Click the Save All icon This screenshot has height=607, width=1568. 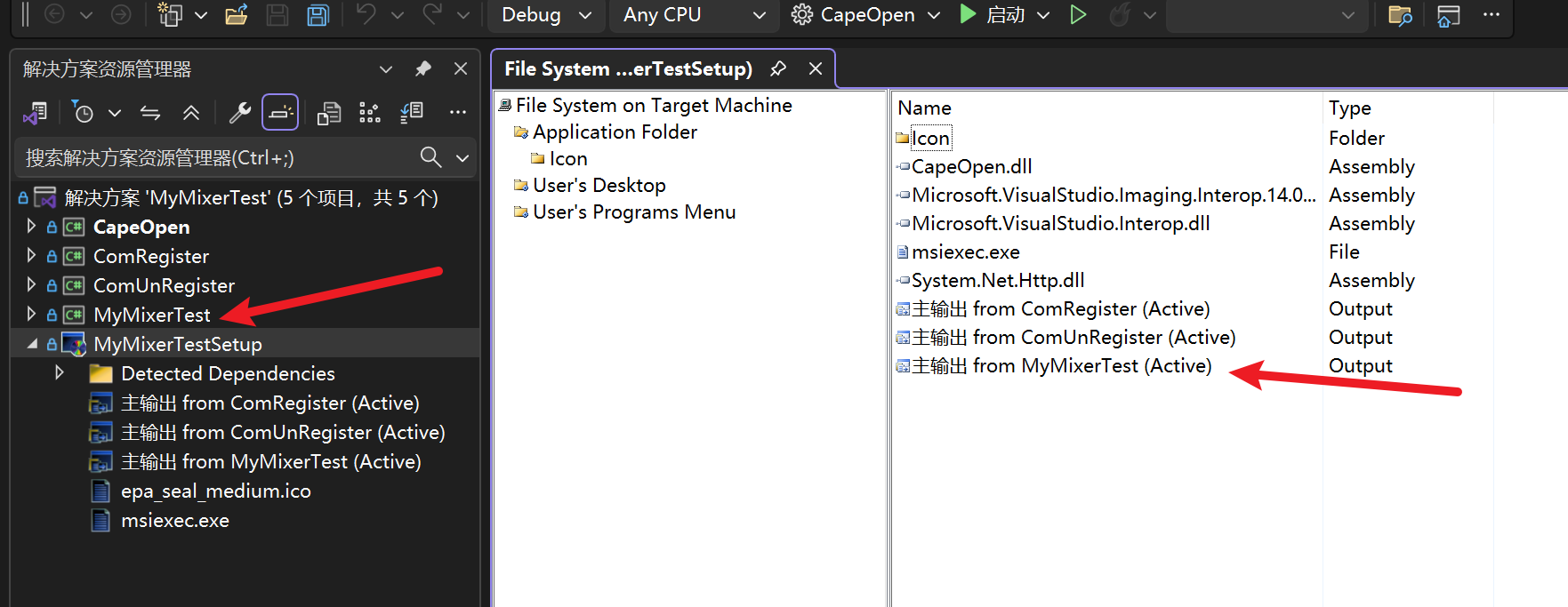(318, 14)
